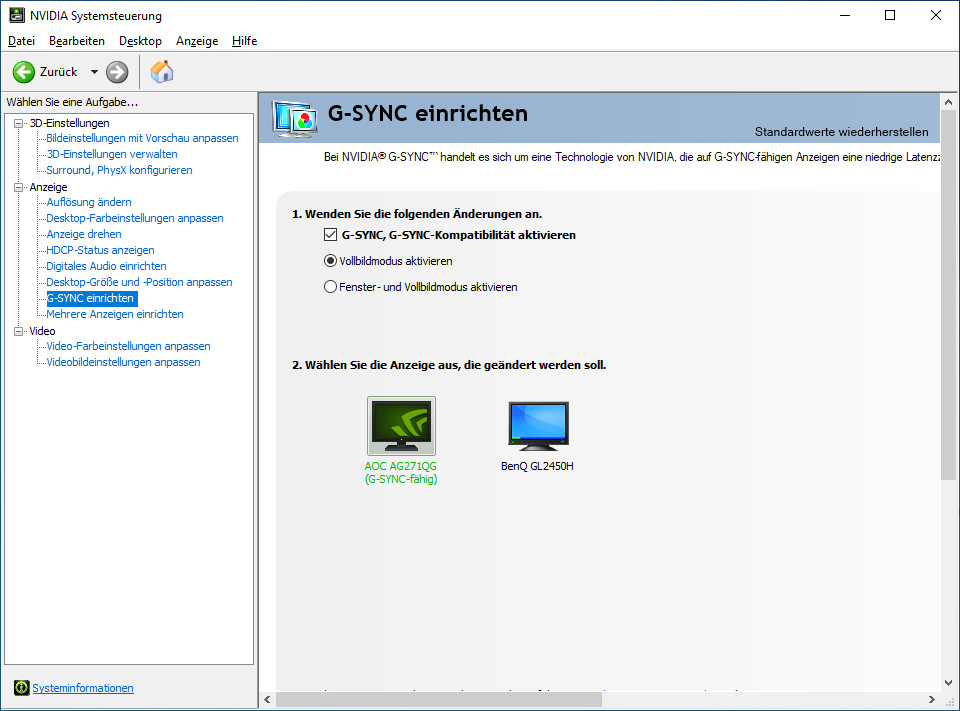Viewport: 960px width, 711px height.
Task: Click the forward navigation arrow icon
Action: [x=117, y=71]
